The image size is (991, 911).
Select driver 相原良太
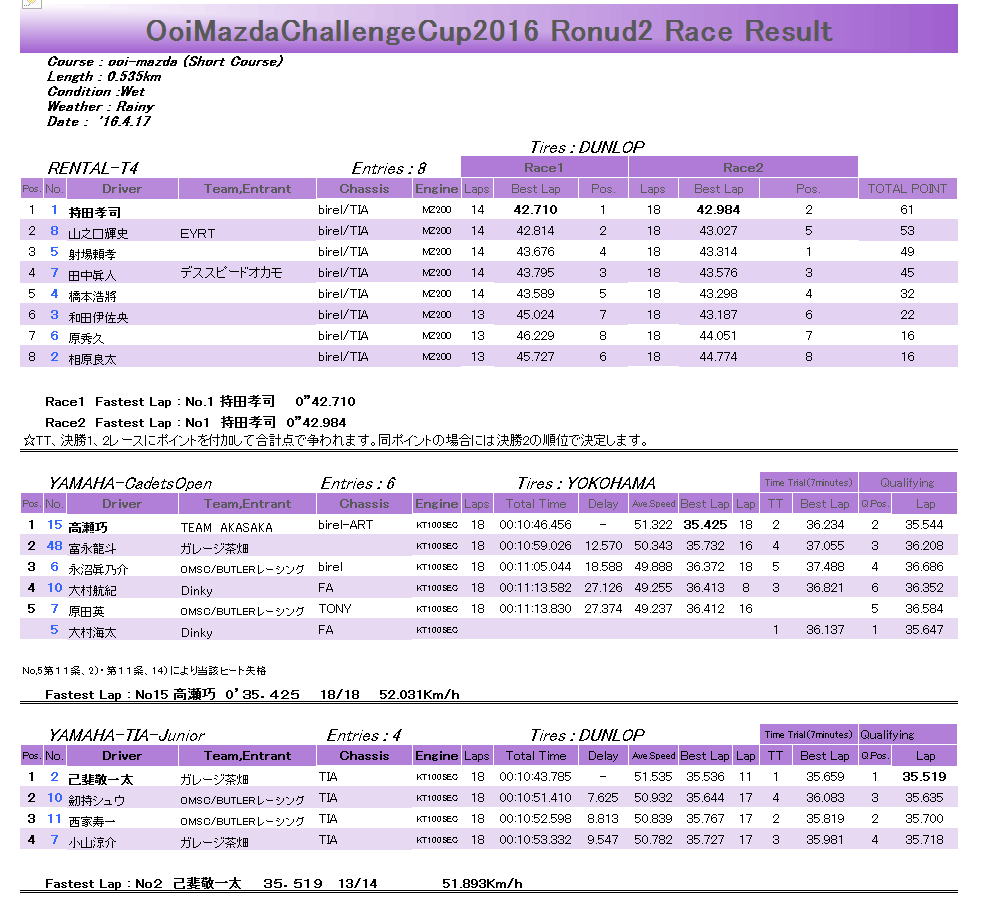92,359
